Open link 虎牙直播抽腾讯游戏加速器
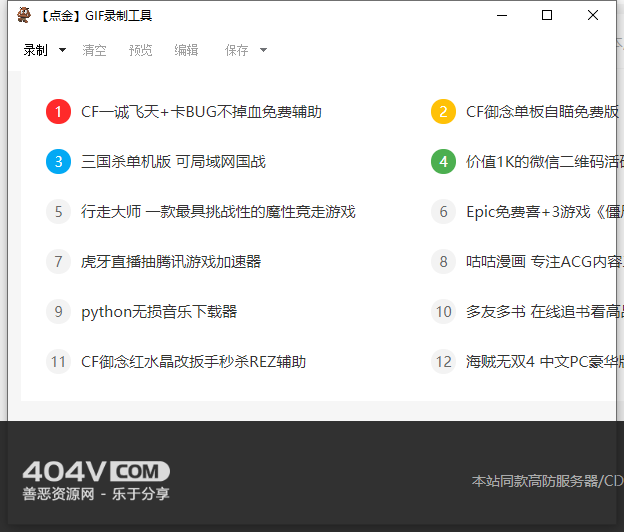Viewport: 624px width, 532px height. (x=171, y=262)
